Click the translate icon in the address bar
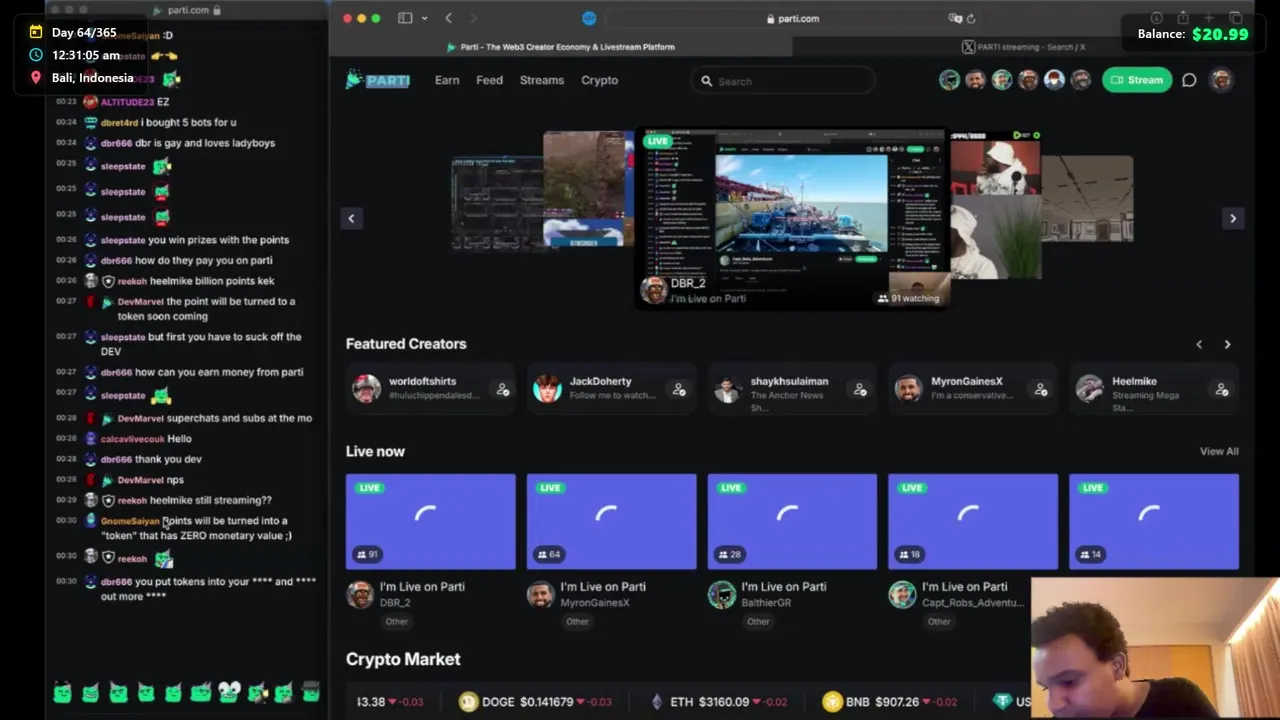The width and height of the screenshot is (1280, 720). (954, 18)
